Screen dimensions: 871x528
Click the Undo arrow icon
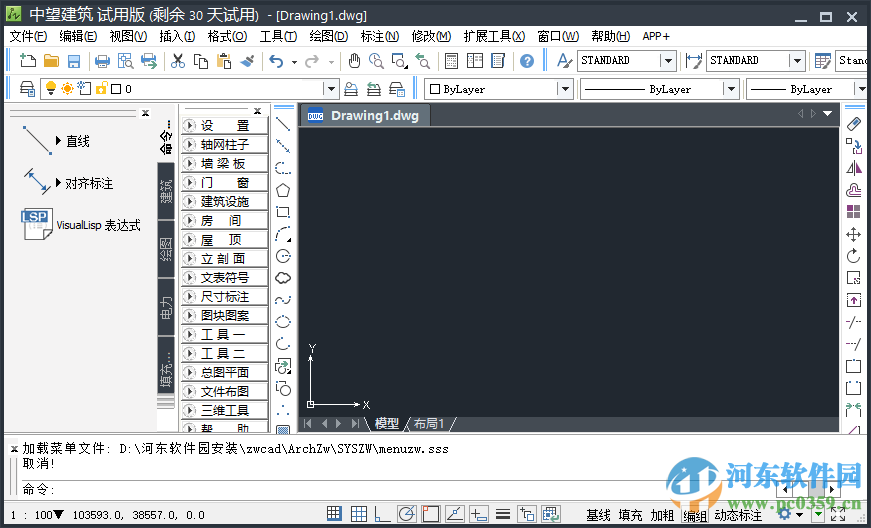click(x=276, y=61)
